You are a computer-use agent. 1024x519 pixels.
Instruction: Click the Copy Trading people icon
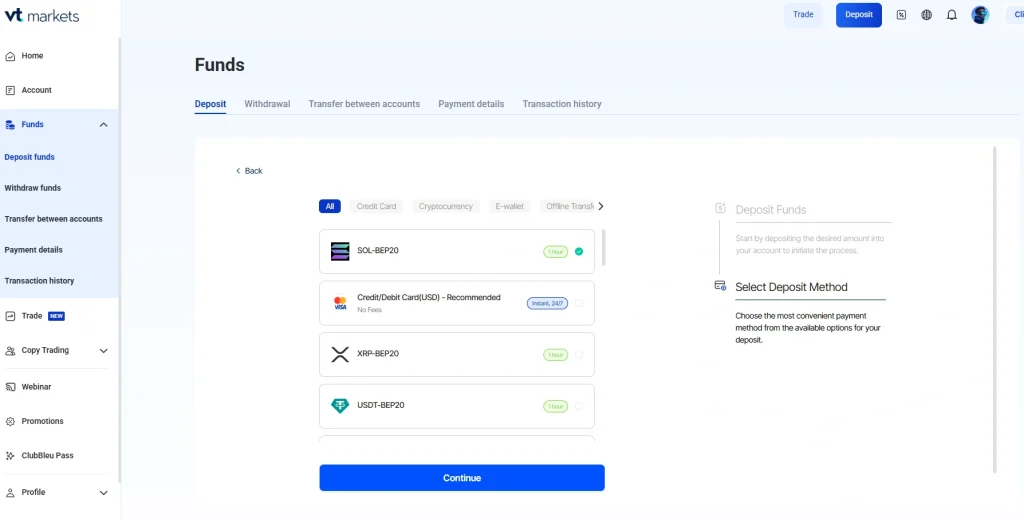pos(10,351)
